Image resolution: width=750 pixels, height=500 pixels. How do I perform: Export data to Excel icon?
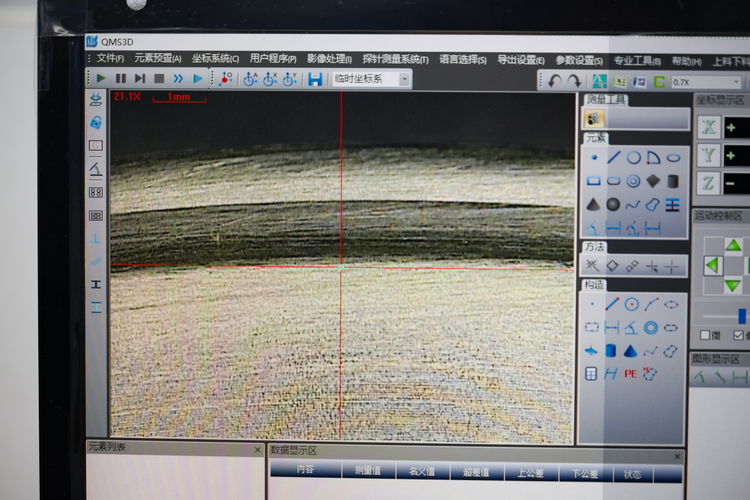click(620, 82)
